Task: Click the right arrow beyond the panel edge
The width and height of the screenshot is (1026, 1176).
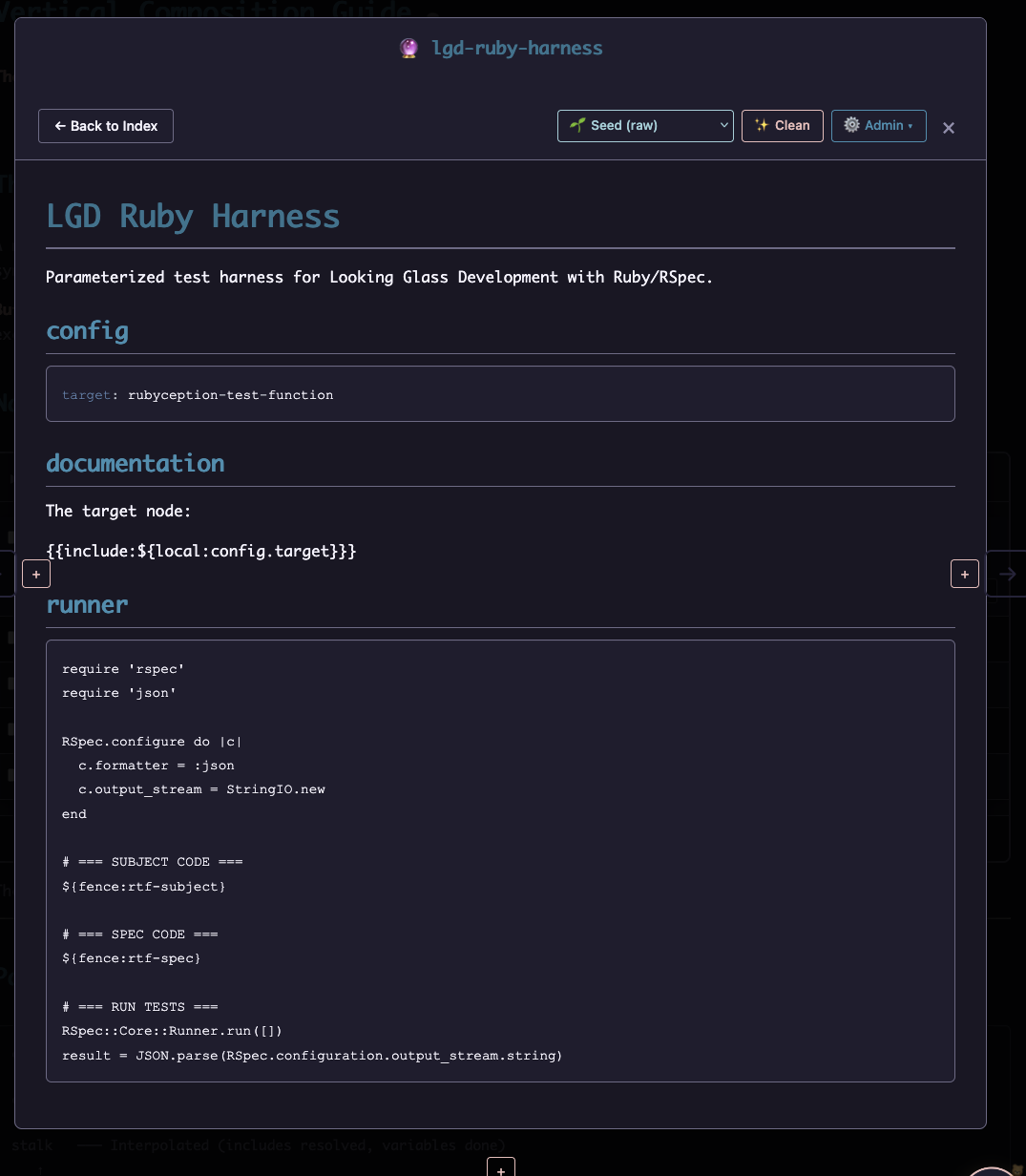Action: tap(1007, 575)
